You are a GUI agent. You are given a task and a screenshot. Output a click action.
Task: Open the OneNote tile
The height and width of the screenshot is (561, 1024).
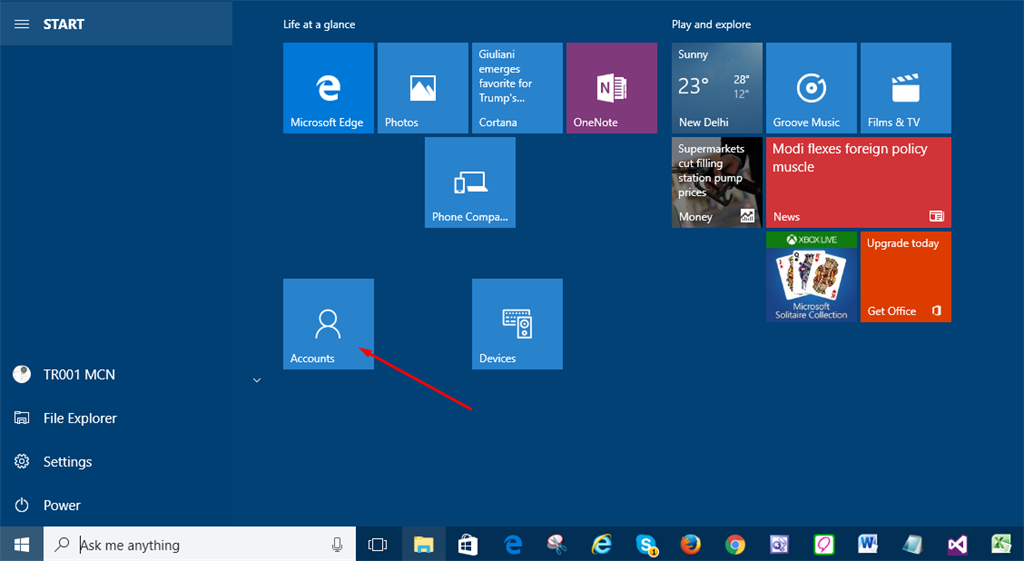point(611,88)
